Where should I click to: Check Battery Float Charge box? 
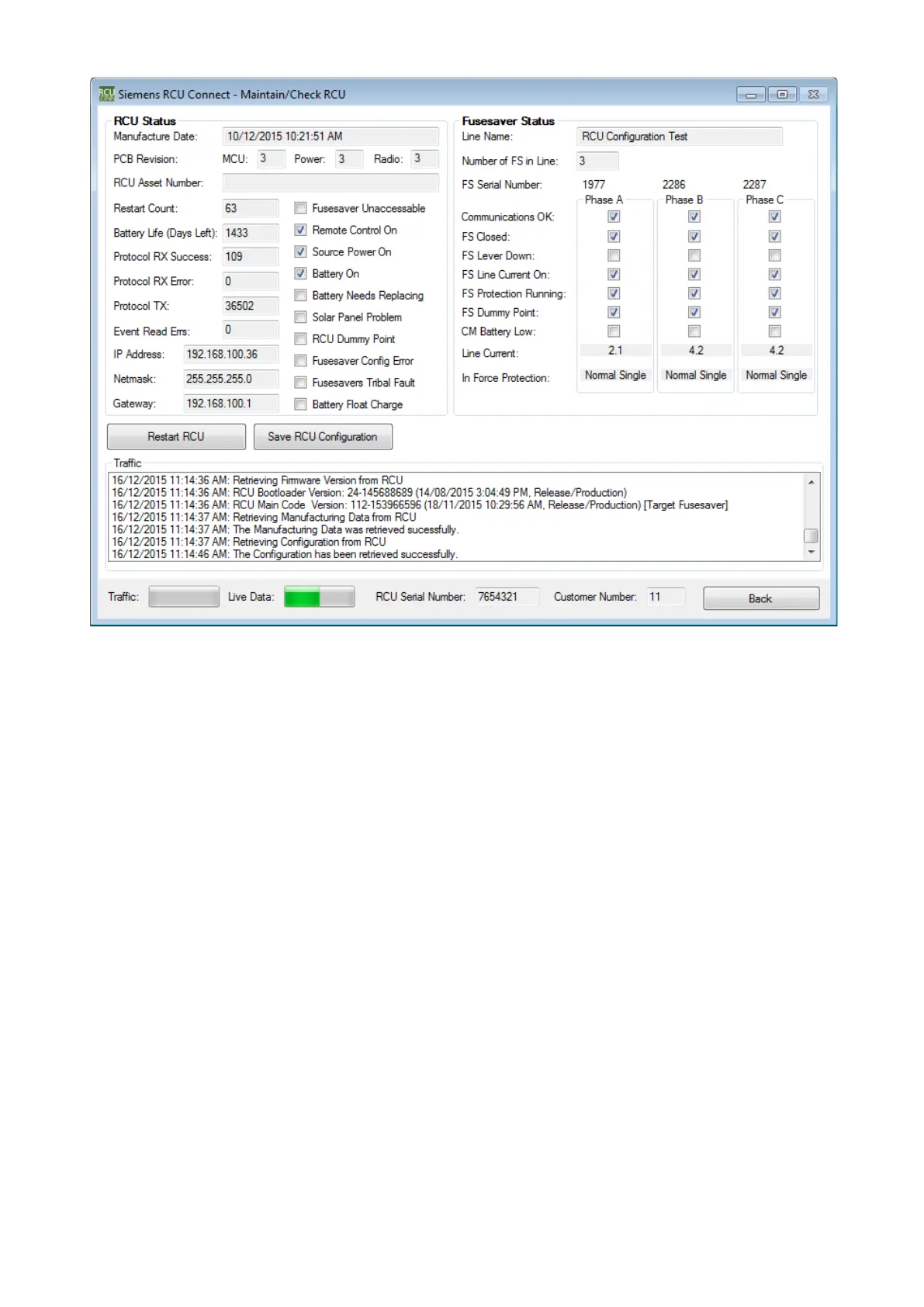pyautogui.click(x=300, y=404)
